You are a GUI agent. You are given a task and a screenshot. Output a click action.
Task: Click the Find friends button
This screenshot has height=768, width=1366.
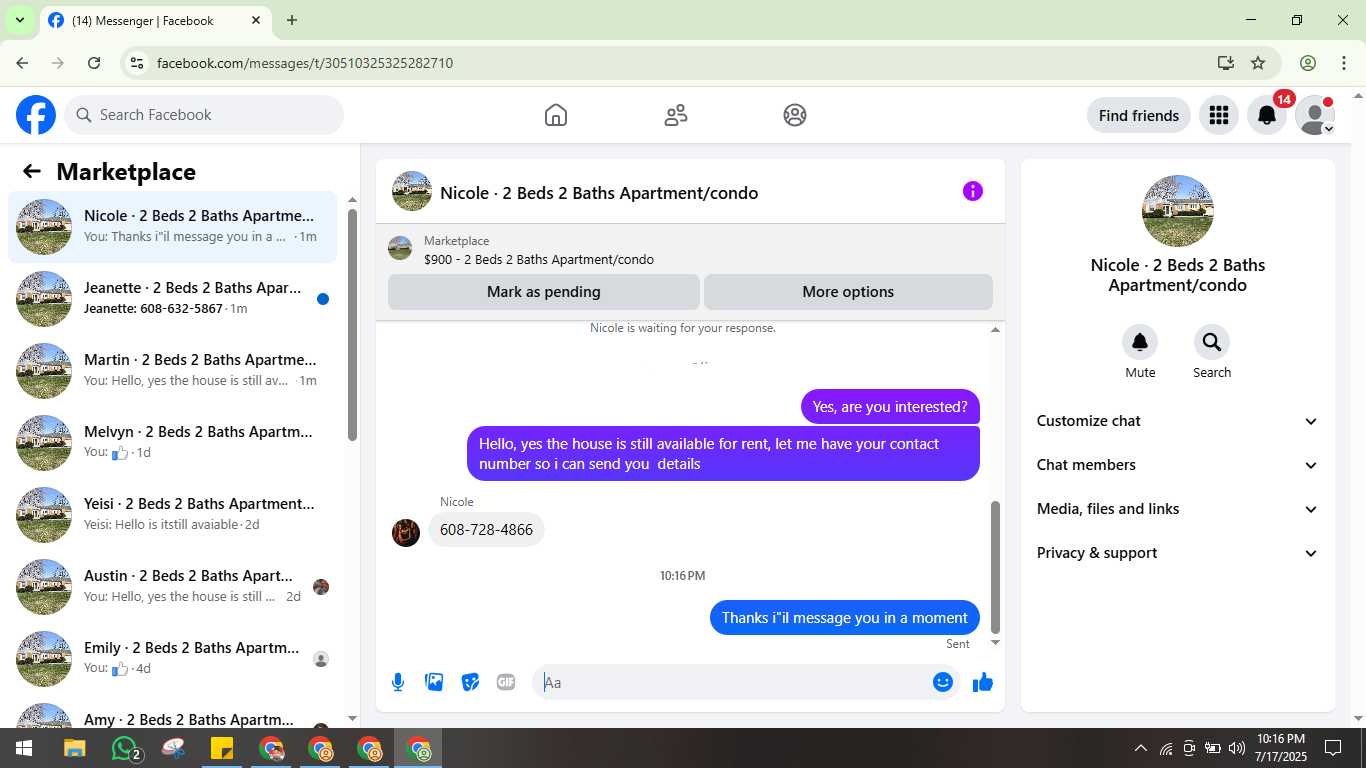click(x=1139, y=115)
